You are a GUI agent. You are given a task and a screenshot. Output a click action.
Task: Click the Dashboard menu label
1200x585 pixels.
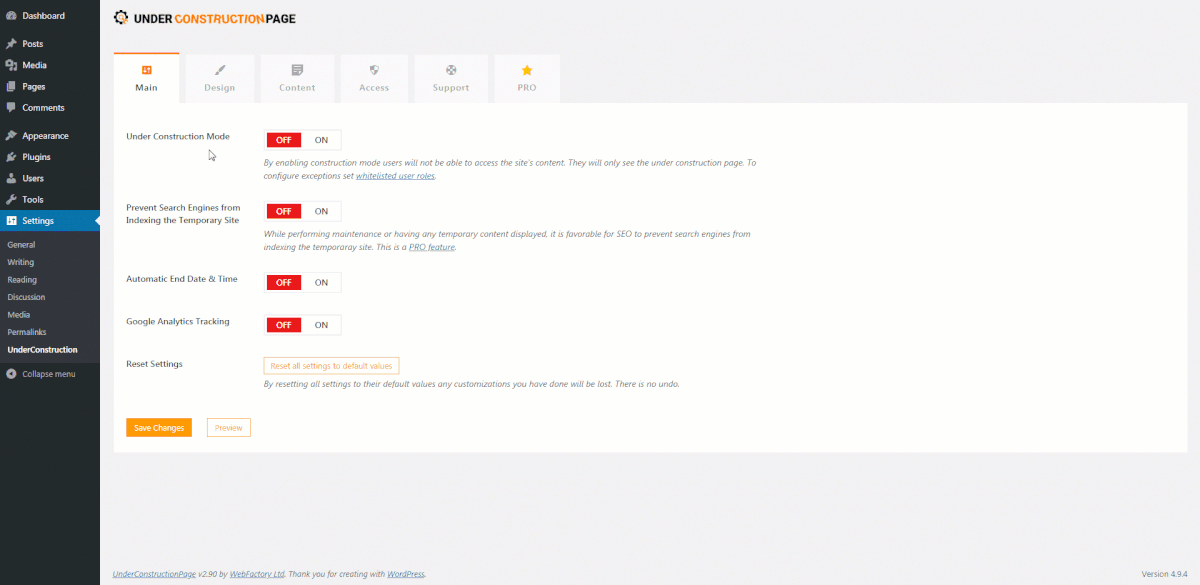[44, 16]
